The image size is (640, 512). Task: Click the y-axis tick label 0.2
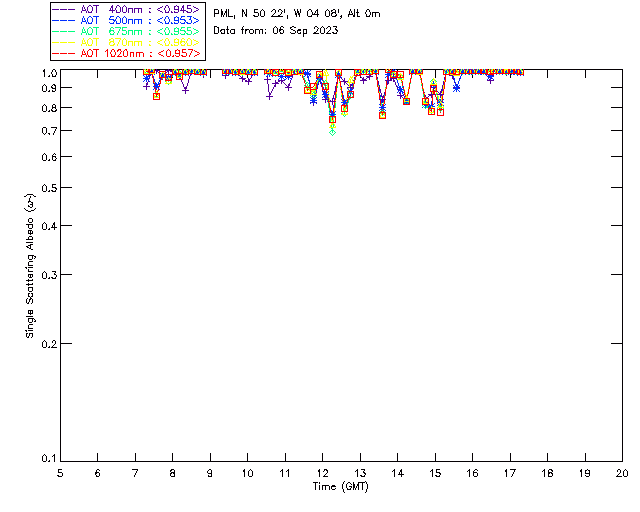pos(49,344)
